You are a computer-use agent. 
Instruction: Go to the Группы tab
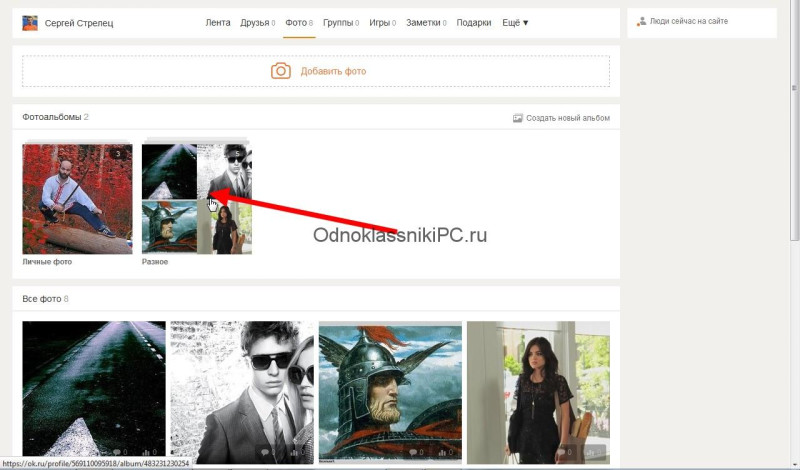(341, 23)
